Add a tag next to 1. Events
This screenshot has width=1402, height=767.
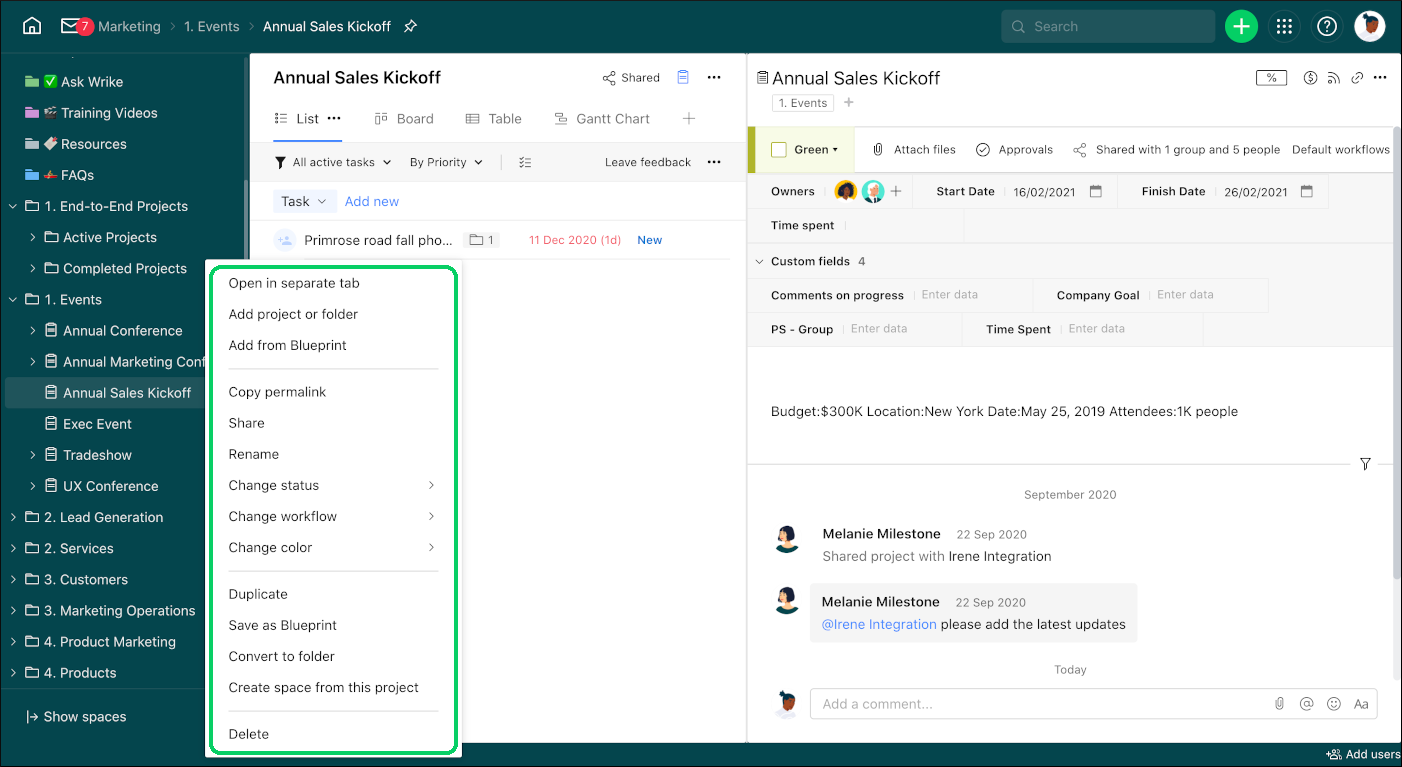click(x=849, y=102)
